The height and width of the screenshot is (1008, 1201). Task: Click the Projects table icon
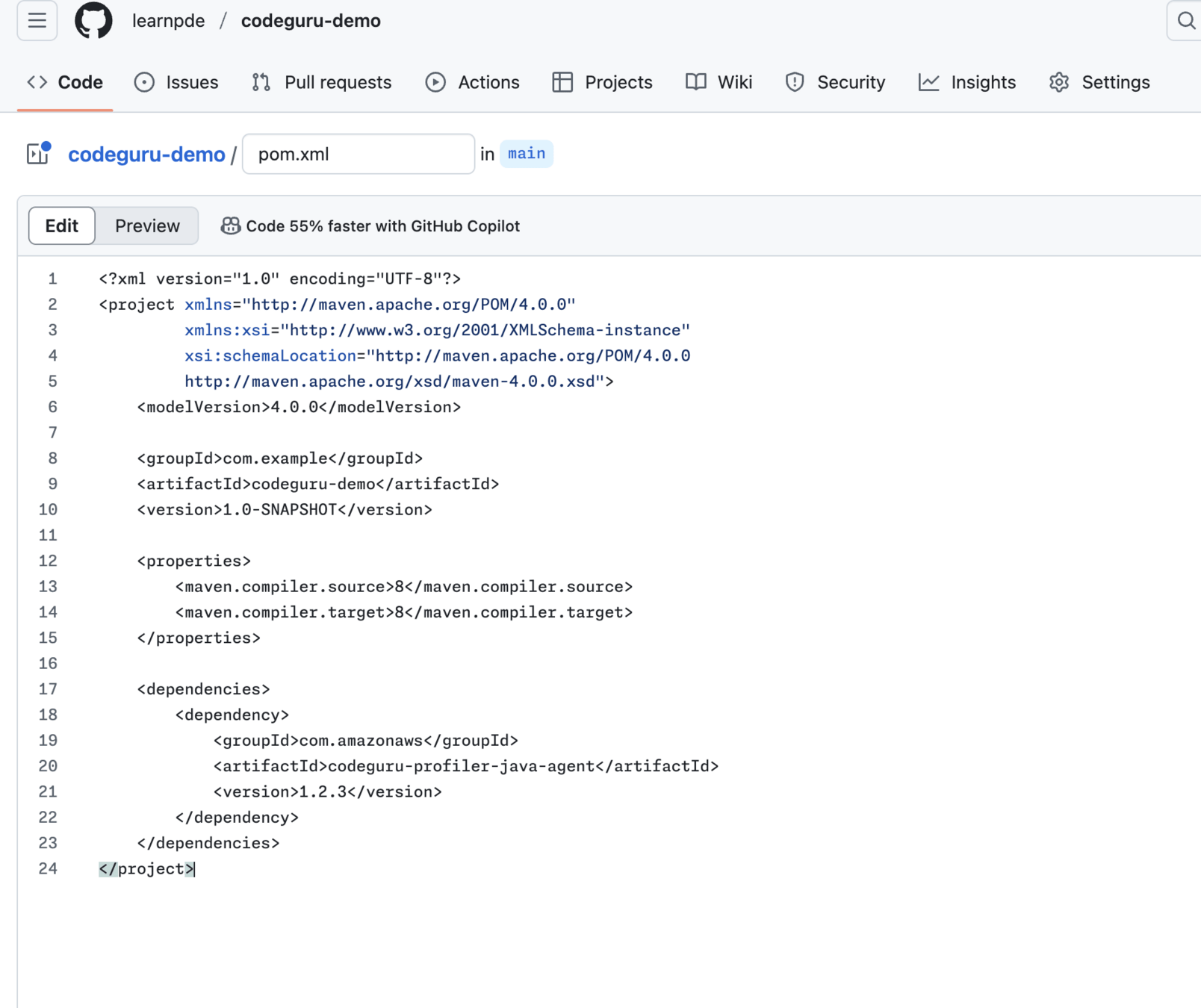pyautogui.click(x=562, y=82)
